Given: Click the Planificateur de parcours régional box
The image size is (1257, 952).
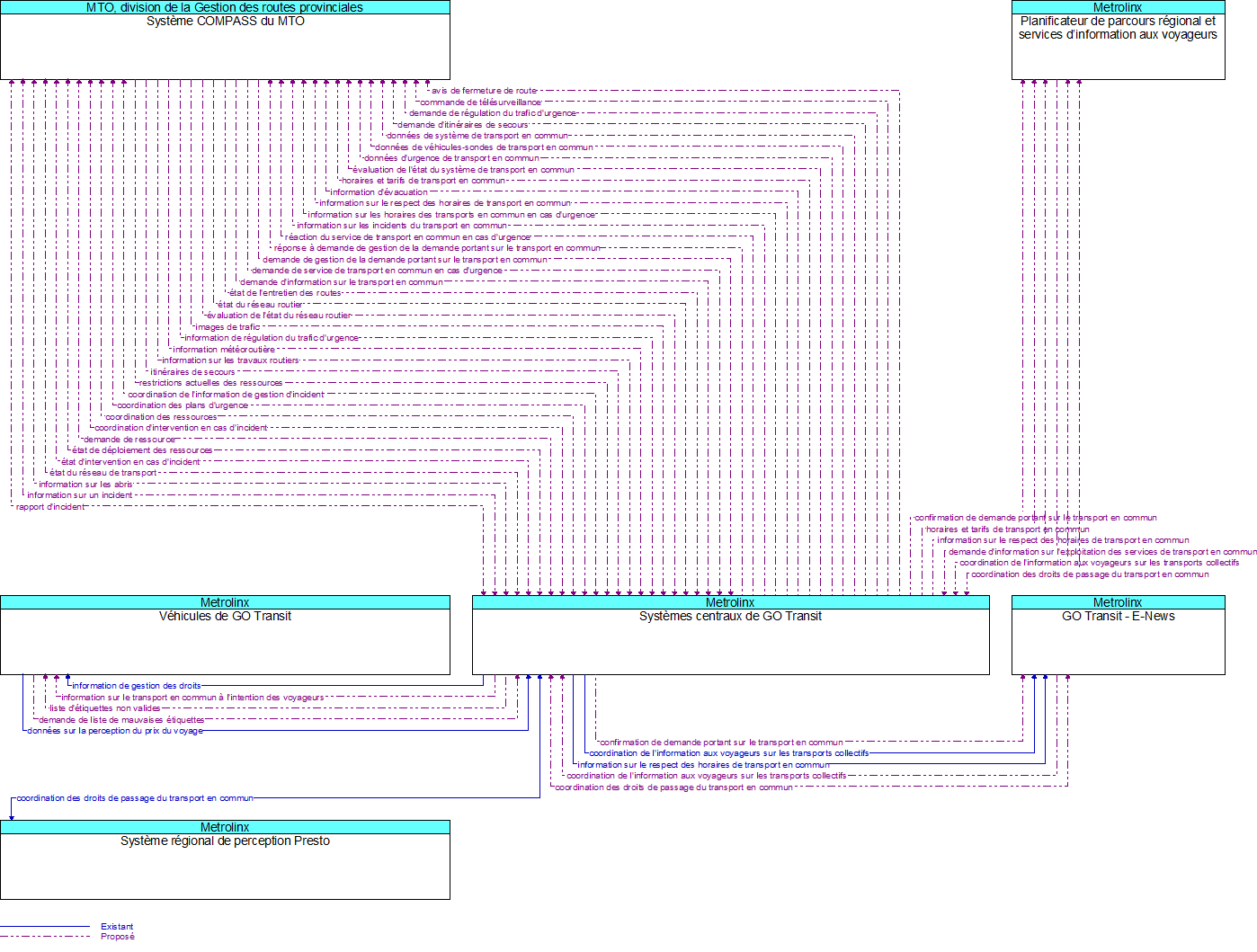Looking at the screenshot, I should pos(1118,47).
